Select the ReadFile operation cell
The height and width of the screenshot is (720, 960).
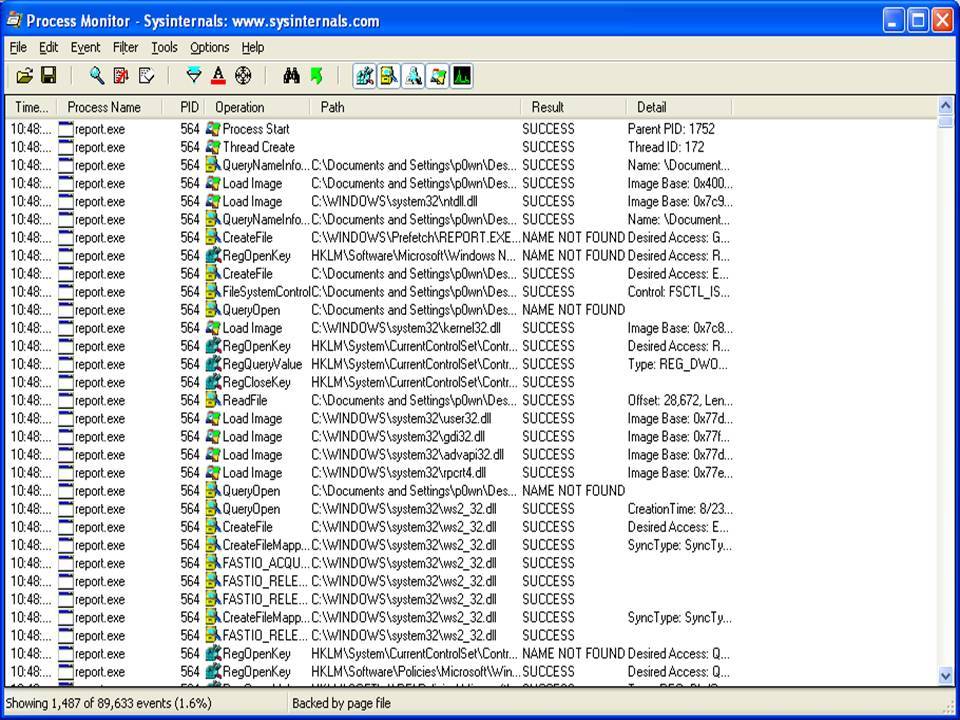point(245,400)
